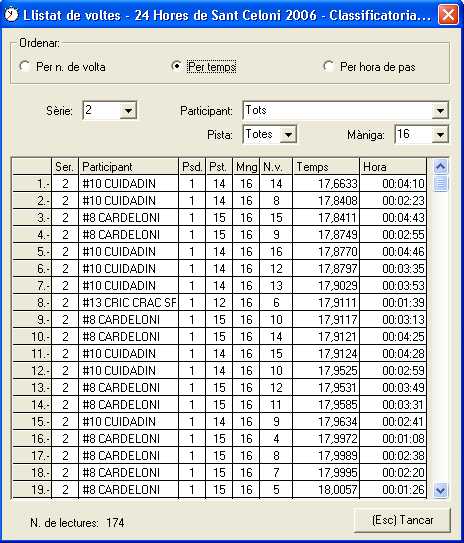This screenshot has width=464, height=543.
Task: Open the Sèrie dropdown
Action: [128, 110]
